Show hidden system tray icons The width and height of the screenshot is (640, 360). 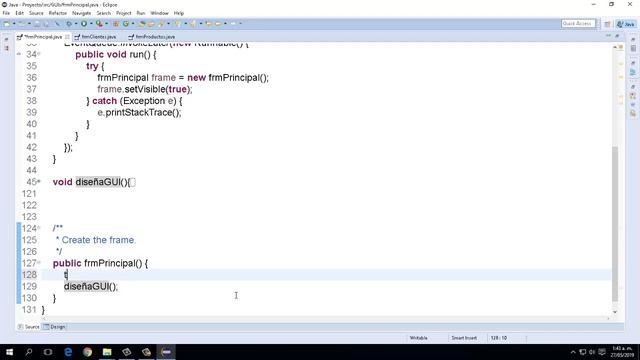[573, 352]
